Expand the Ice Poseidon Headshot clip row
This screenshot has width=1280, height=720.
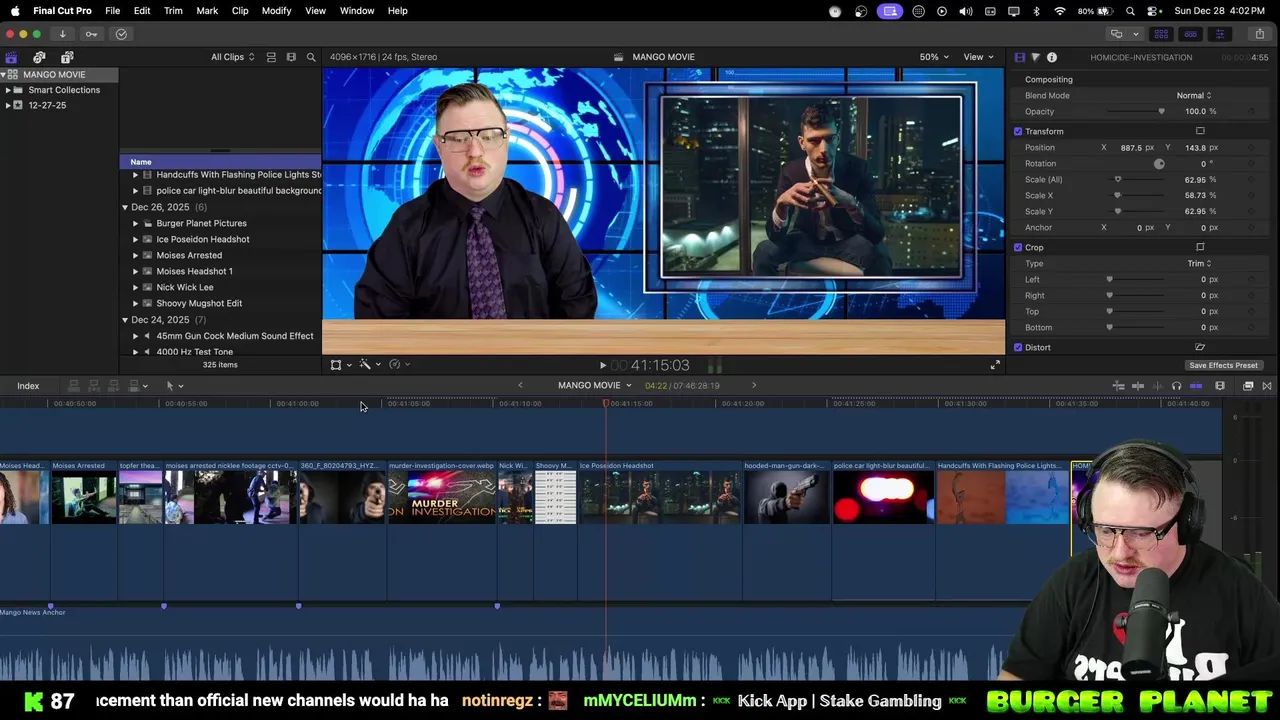[136, 239]
